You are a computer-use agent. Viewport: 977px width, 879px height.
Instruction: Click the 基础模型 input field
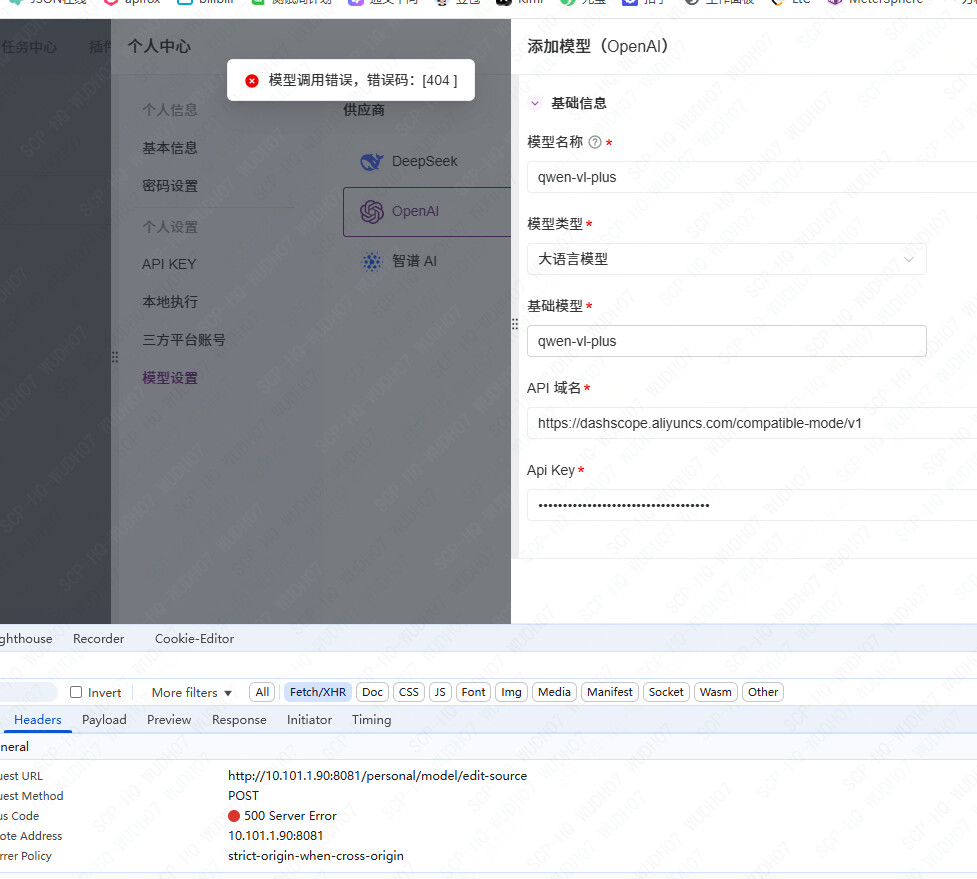tap(726, 341)
